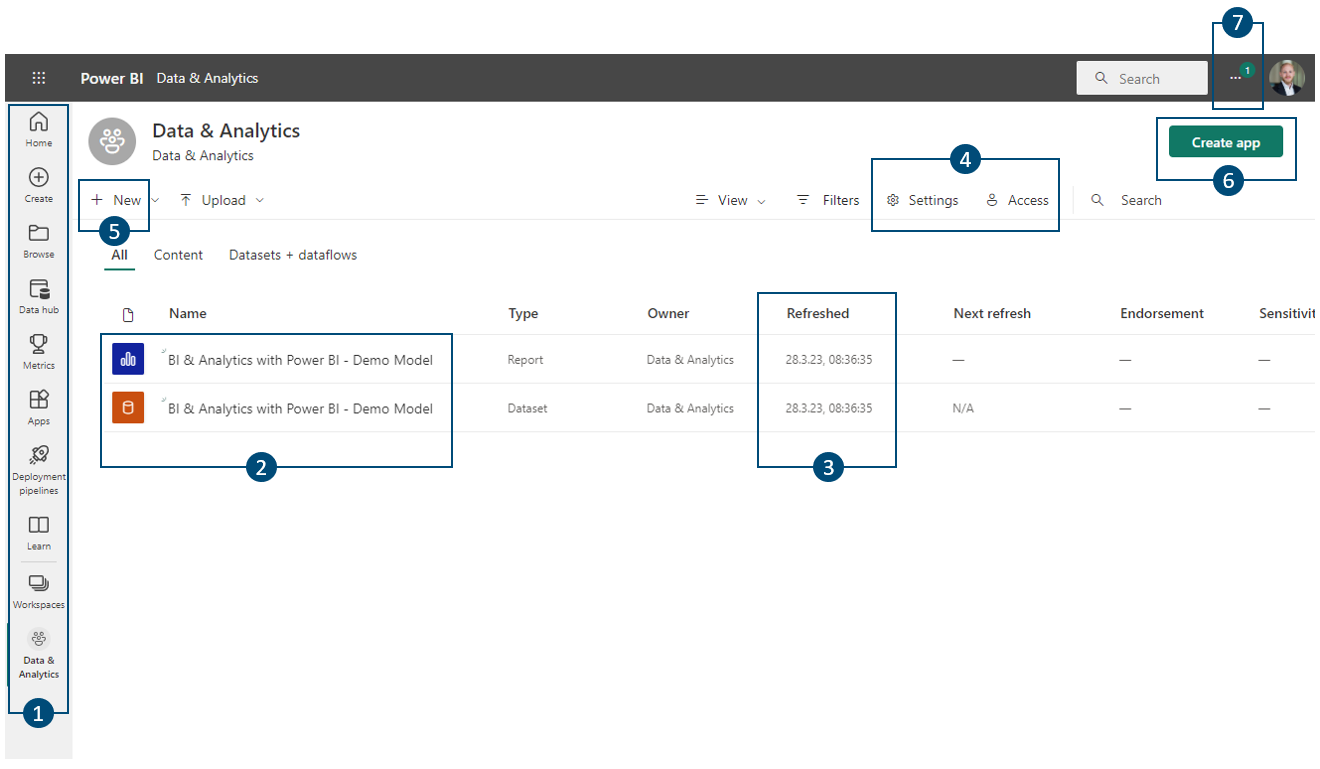This screenshot has width=1320, height=769.
Task: Open Learn in the sidebar
Action: pos(39,533)
